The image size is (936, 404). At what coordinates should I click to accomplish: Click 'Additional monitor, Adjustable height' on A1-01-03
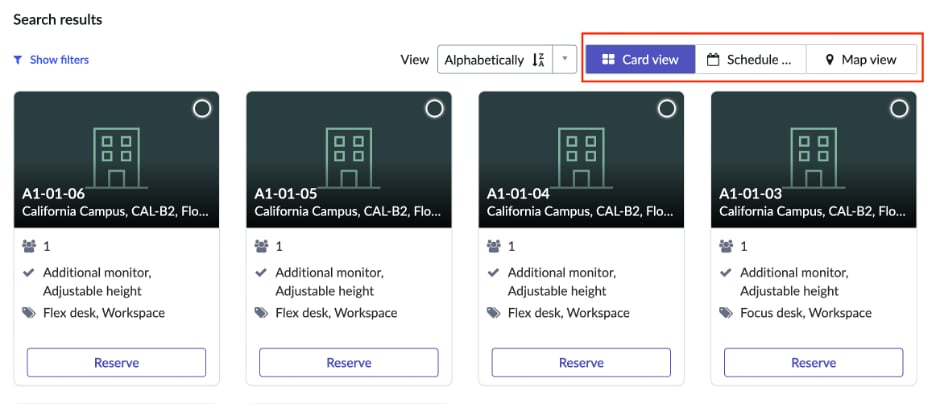click(795, 282)
